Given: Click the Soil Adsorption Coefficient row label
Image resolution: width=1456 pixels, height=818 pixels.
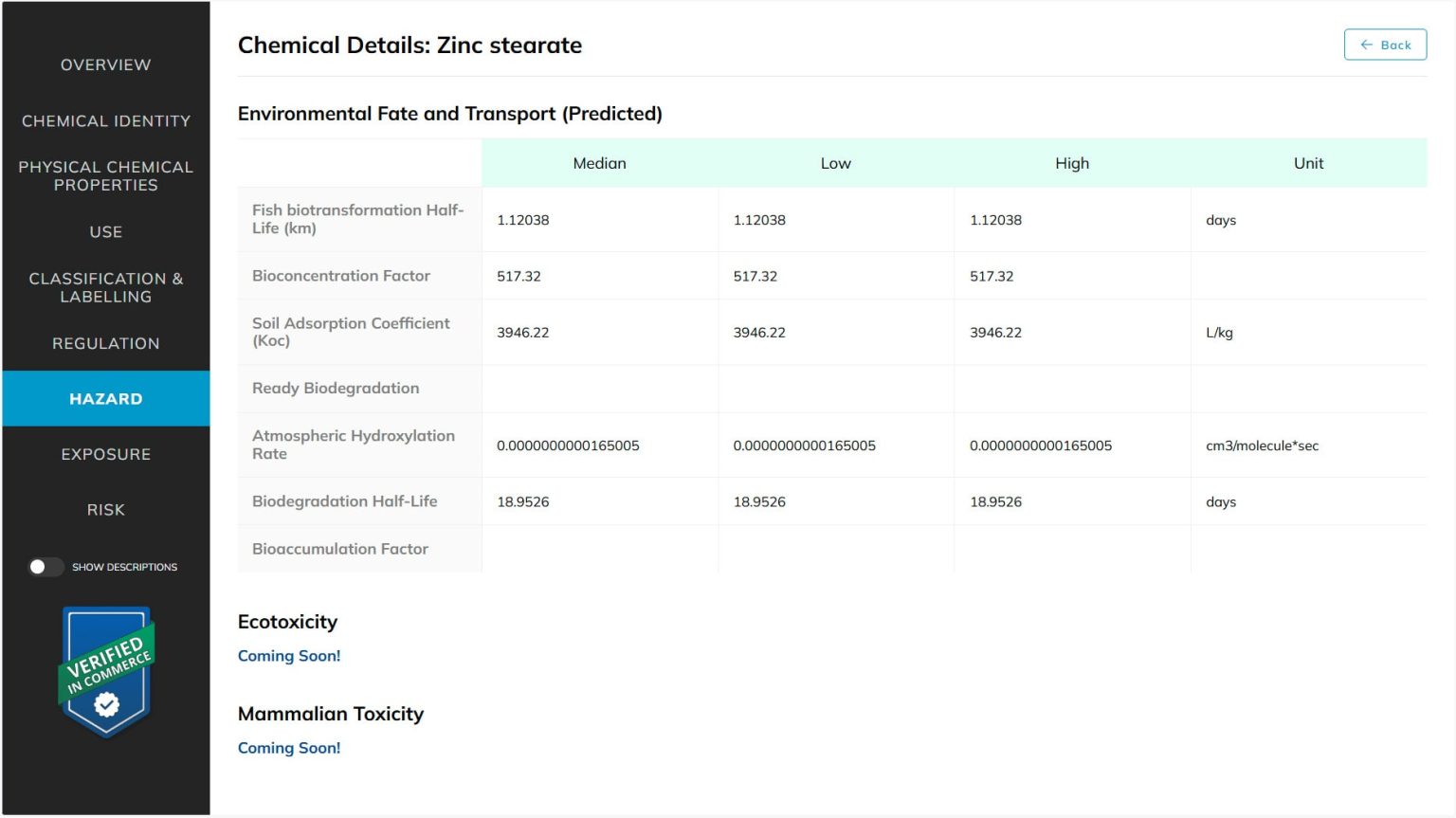Looking at the screenshot, I should (x=351, y=332).
